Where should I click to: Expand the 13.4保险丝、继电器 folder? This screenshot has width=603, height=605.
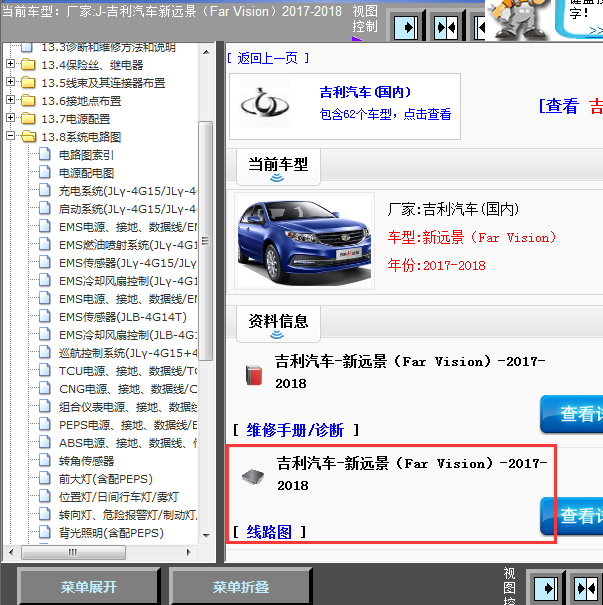(x=10, y=64)
